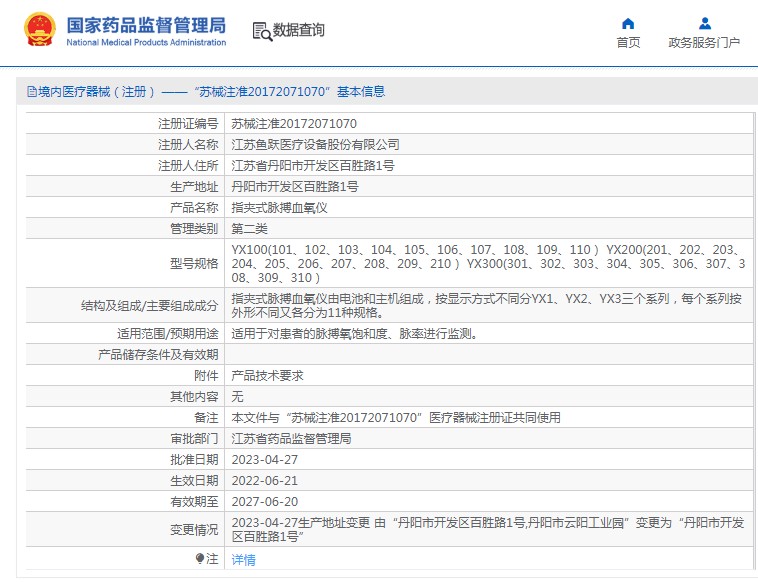Select approving department 江苏省药品监督管理局

(x=292, y=438)
